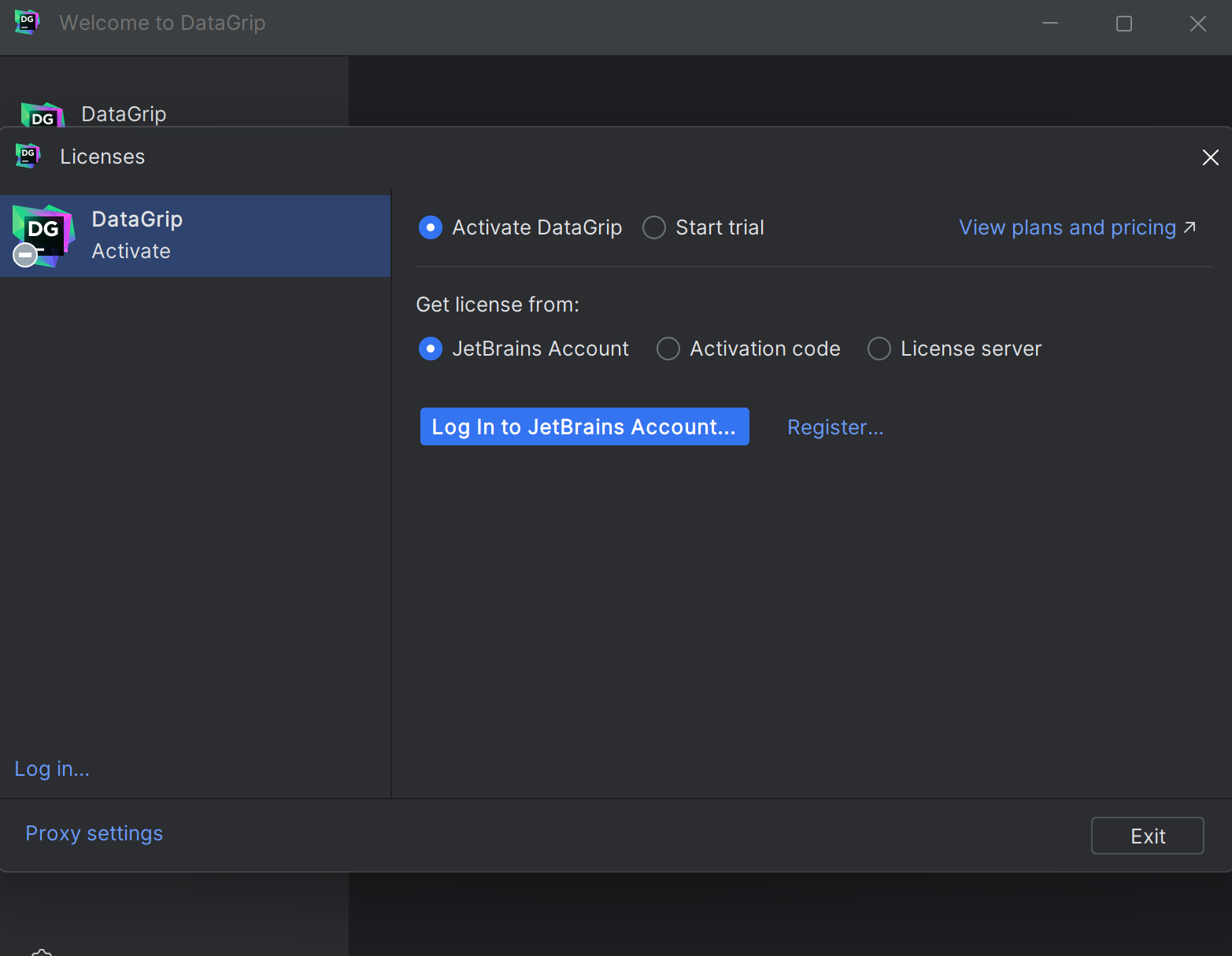The image size is (1232, 956).
Task: Close the Licenses dialog
Action: coord(1211,157)
